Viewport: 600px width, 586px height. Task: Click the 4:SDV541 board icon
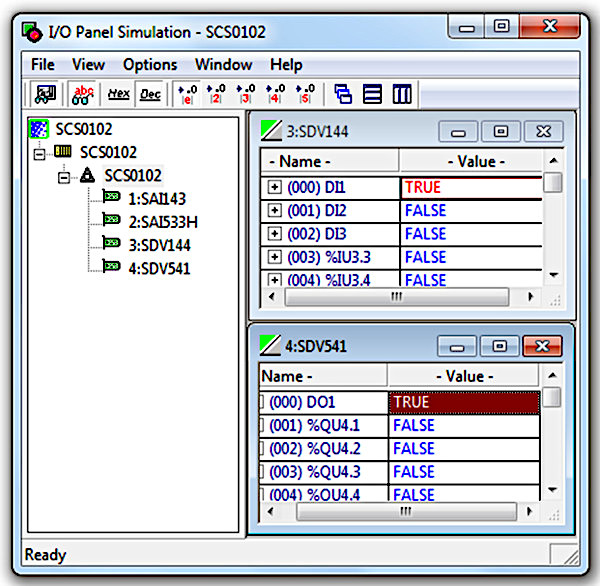(x=111, y=265)
